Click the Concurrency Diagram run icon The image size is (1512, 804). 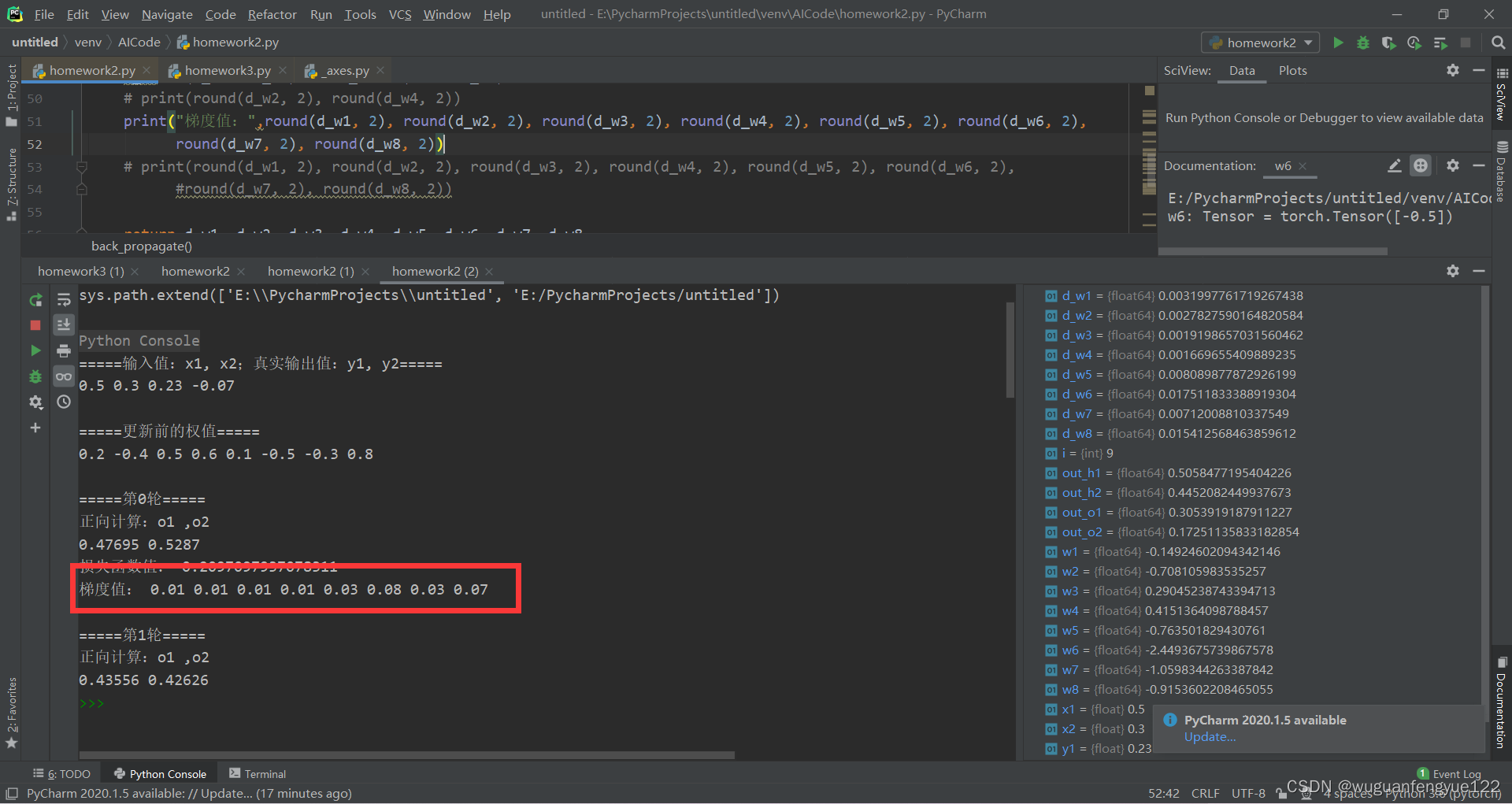pos(1440,43)
